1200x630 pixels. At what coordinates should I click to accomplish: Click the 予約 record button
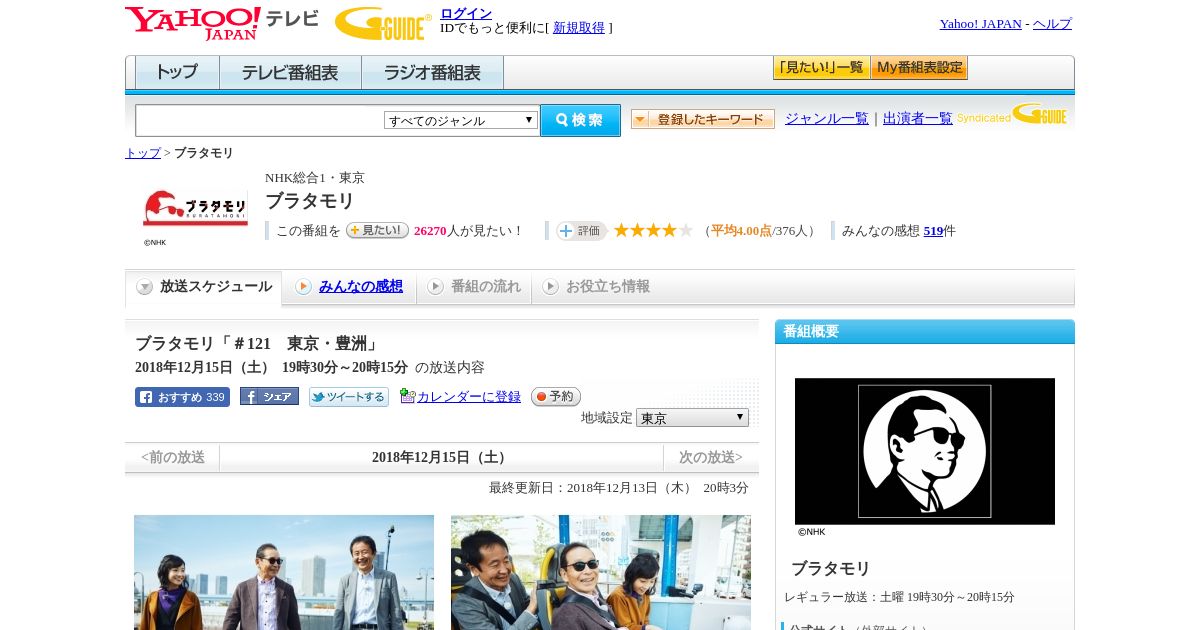[x=556, y=397]
